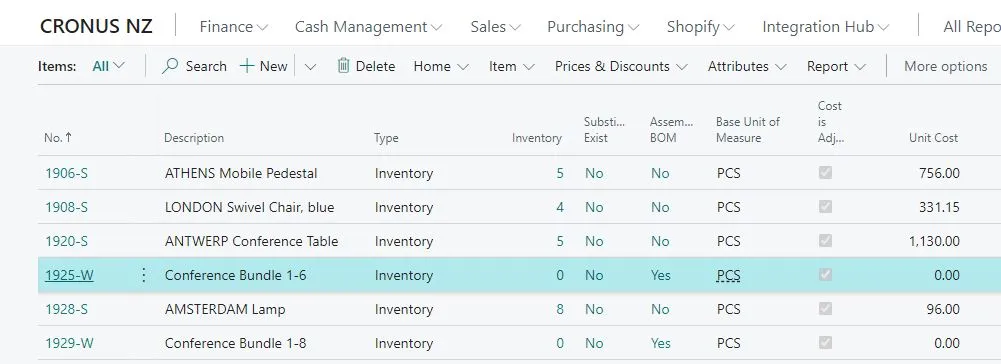Toggle Cost is Adjusted checkbox for 1908-S
Viewport: 1001px width, 364px height.
tap(825, 207)
